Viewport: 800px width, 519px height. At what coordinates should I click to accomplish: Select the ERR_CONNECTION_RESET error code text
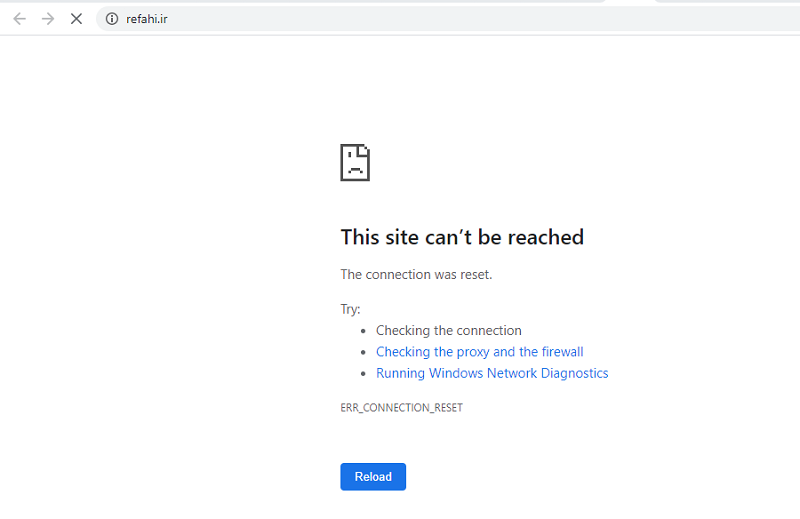coord(402,408)
